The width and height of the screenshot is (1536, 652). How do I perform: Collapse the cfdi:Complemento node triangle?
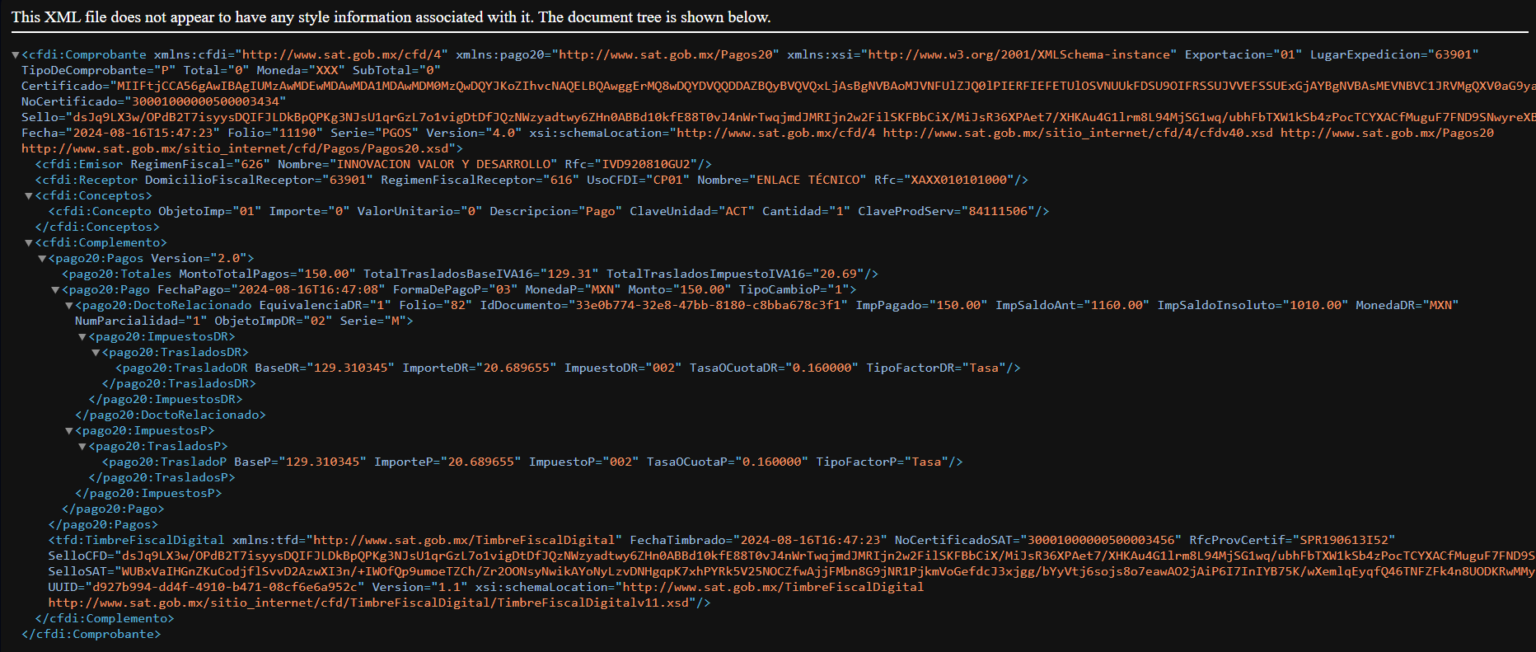(x=28, y=243)
